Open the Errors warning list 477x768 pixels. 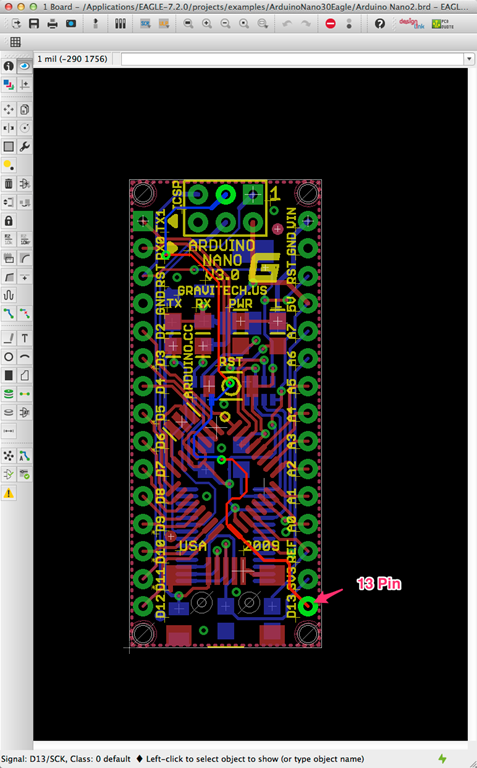(x=9, y=493)
